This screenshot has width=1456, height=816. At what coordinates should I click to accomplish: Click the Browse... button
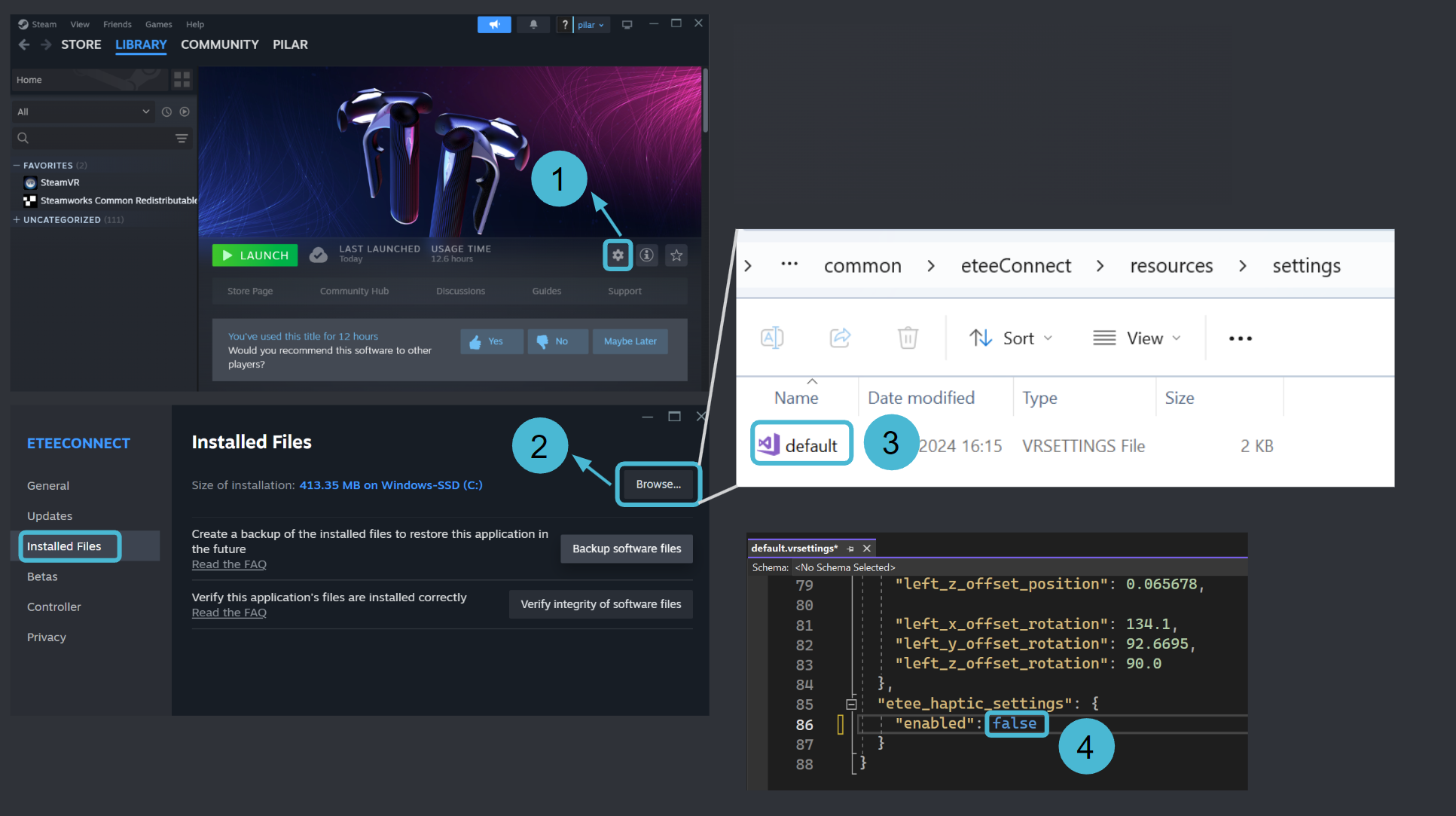(x=658, y=484)
